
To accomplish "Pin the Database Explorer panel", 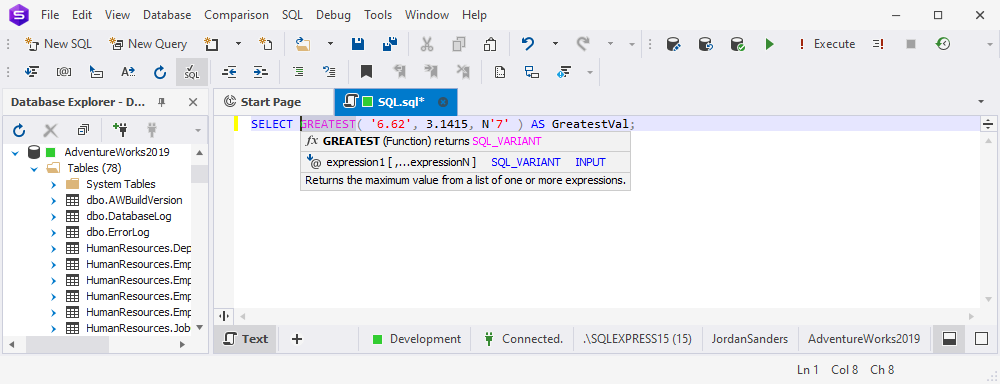I will click(x=162, y=102).
